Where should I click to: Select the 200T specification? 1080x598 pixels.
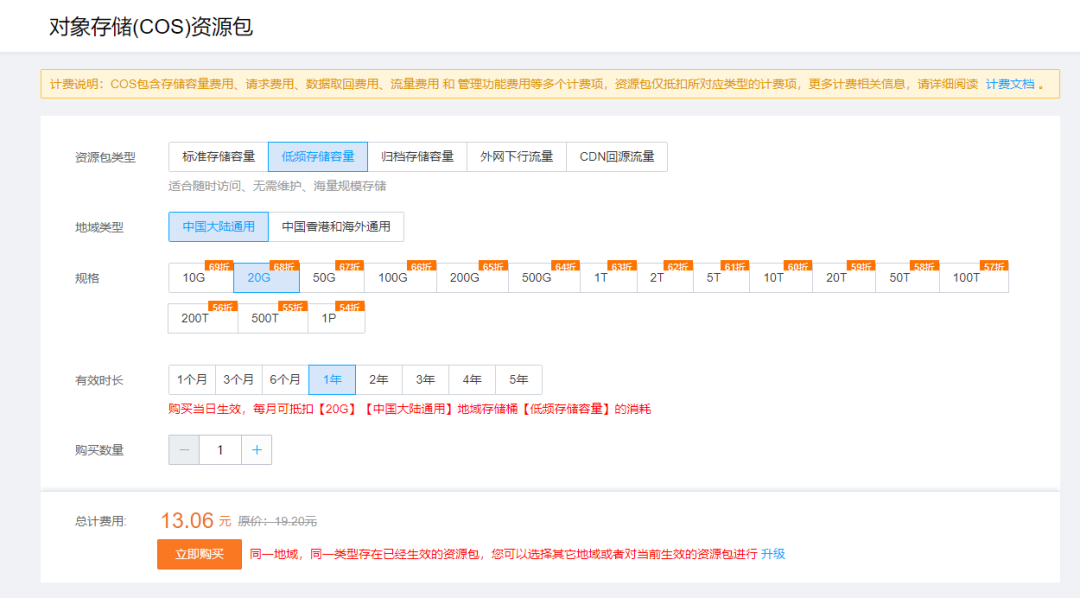coord(203,318)
